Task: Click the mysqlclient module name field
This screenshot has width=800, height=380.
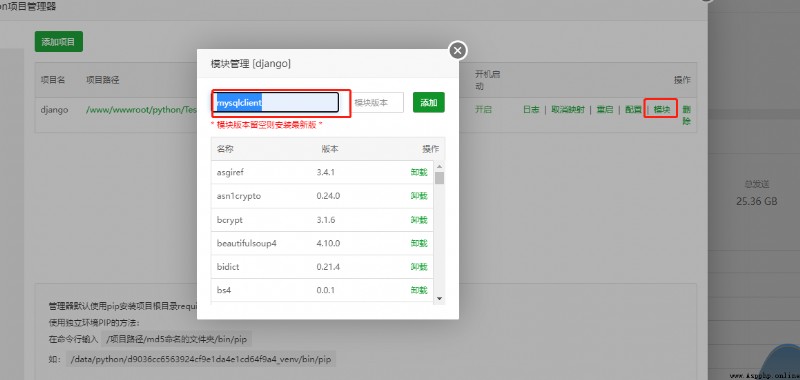Action: click(x=276, y=103)
